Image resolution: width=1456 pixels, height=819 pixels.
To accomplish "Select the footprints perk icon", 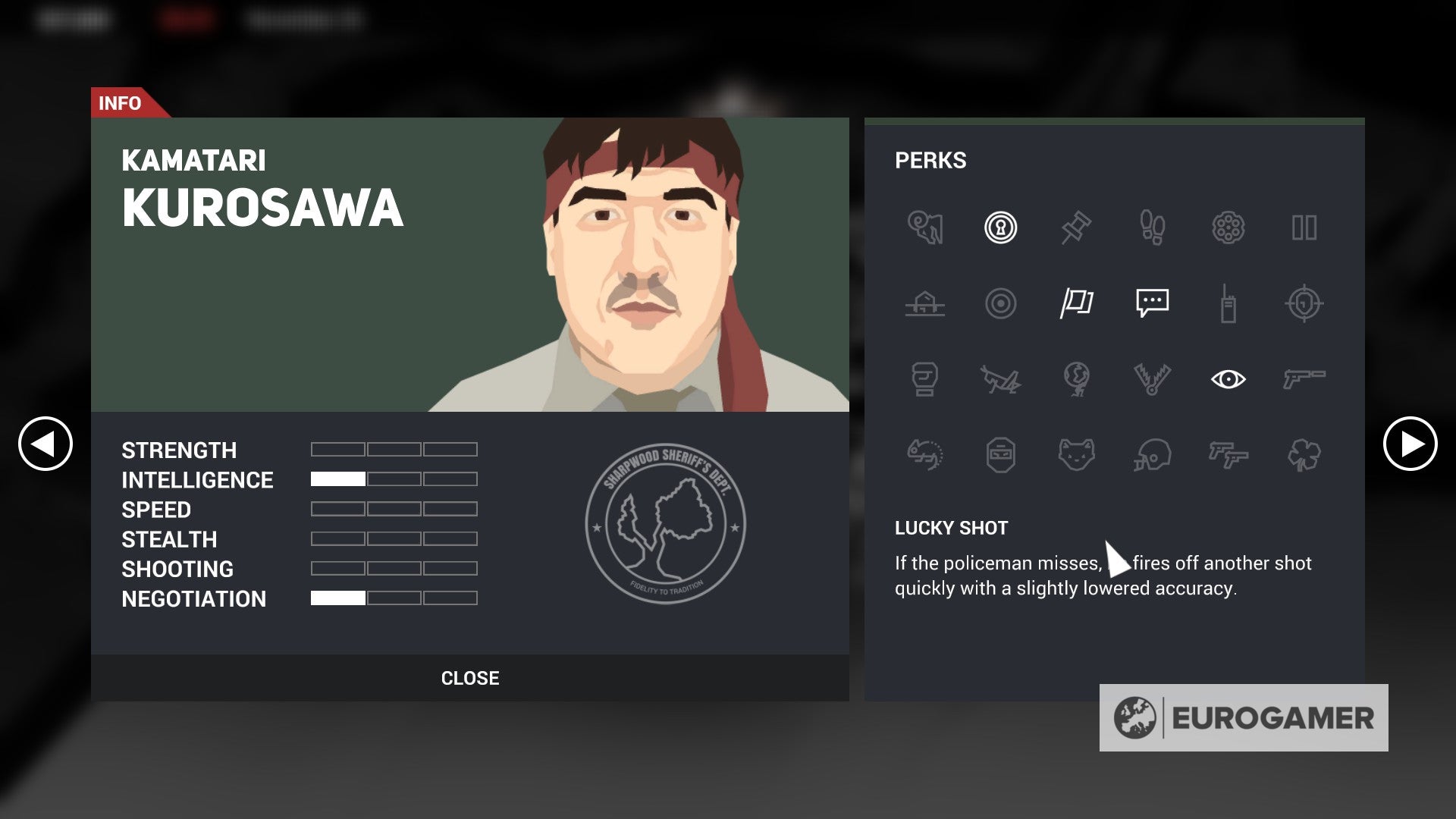I will 1153,227.
